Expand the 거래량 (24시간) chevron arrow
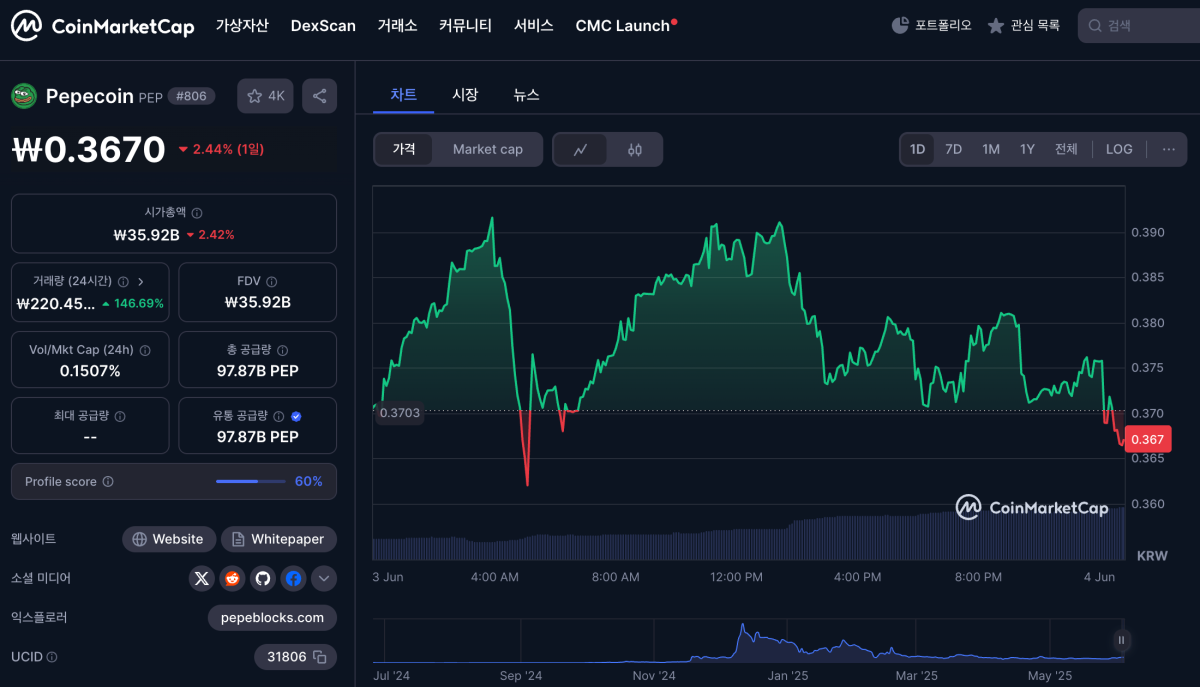The image size is (1200, 687). (x=141, y=282)
